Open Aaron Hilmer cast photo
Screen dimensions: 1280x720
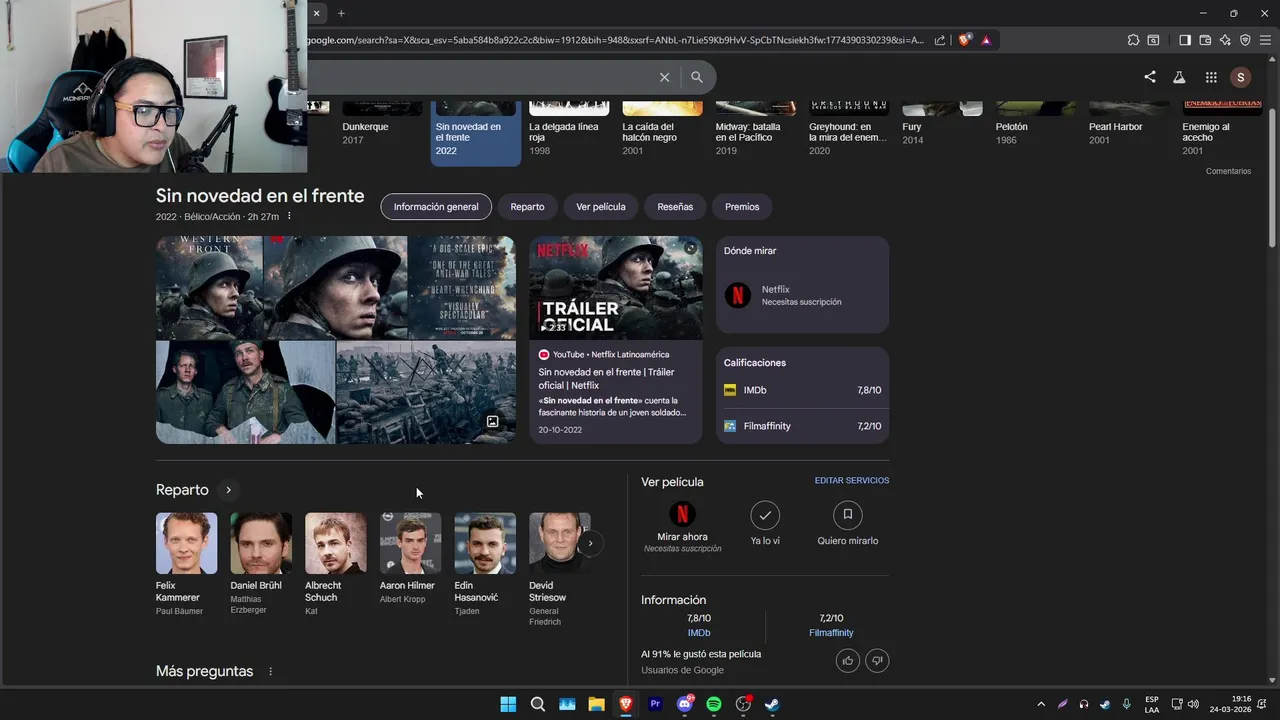click(x=410, y=543)
